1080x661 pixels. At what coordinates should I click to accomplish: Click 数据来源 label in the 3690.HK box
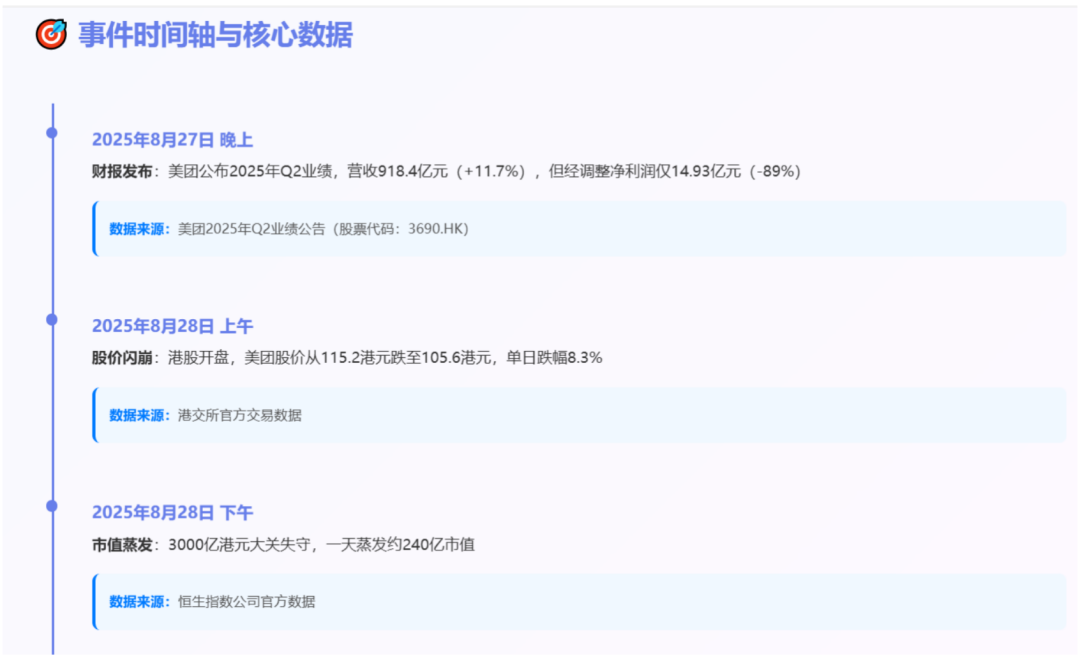coord(139,229)
